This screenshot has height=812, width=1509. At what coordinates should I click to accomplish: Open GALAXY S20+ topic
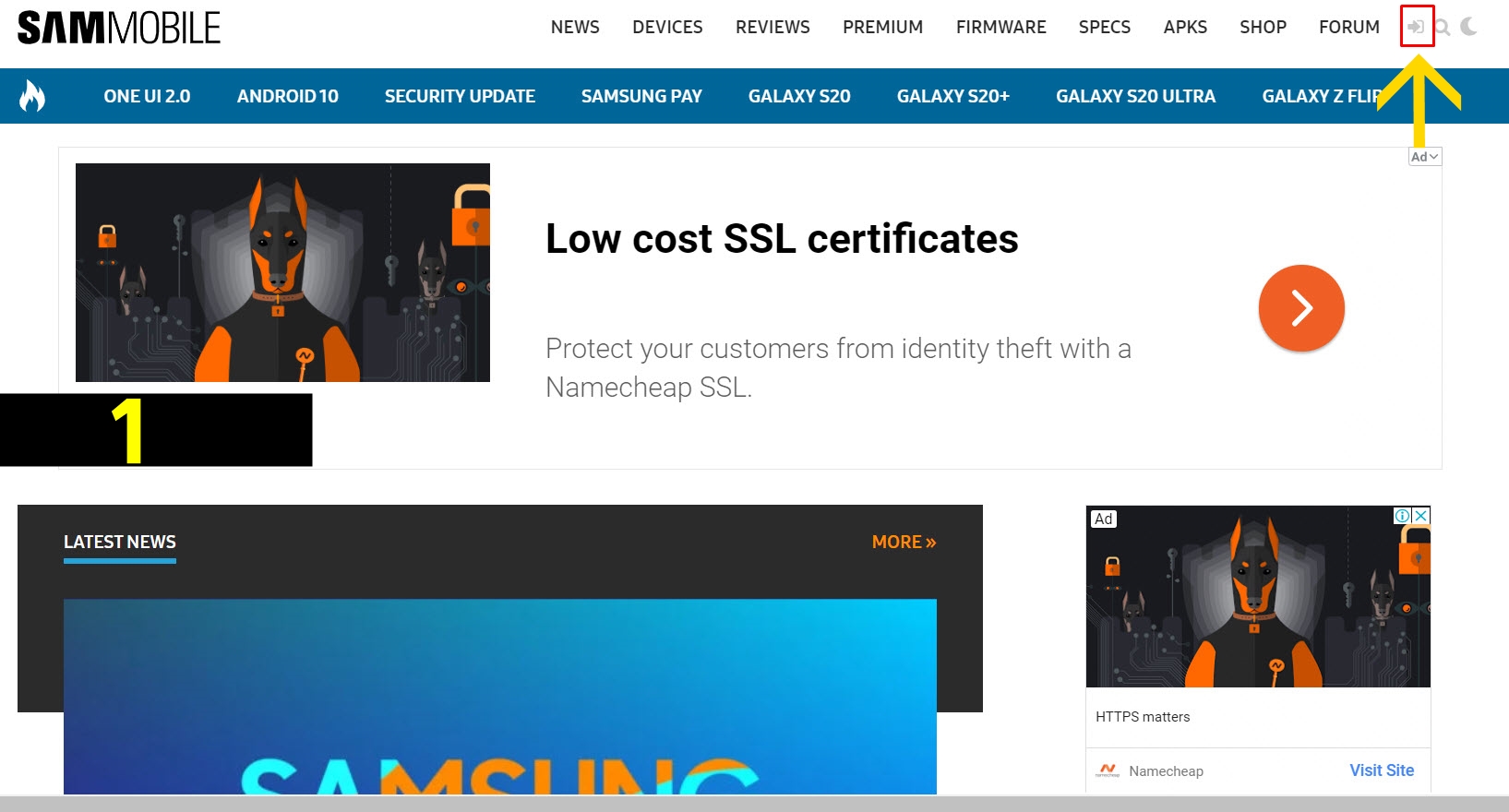953,96
